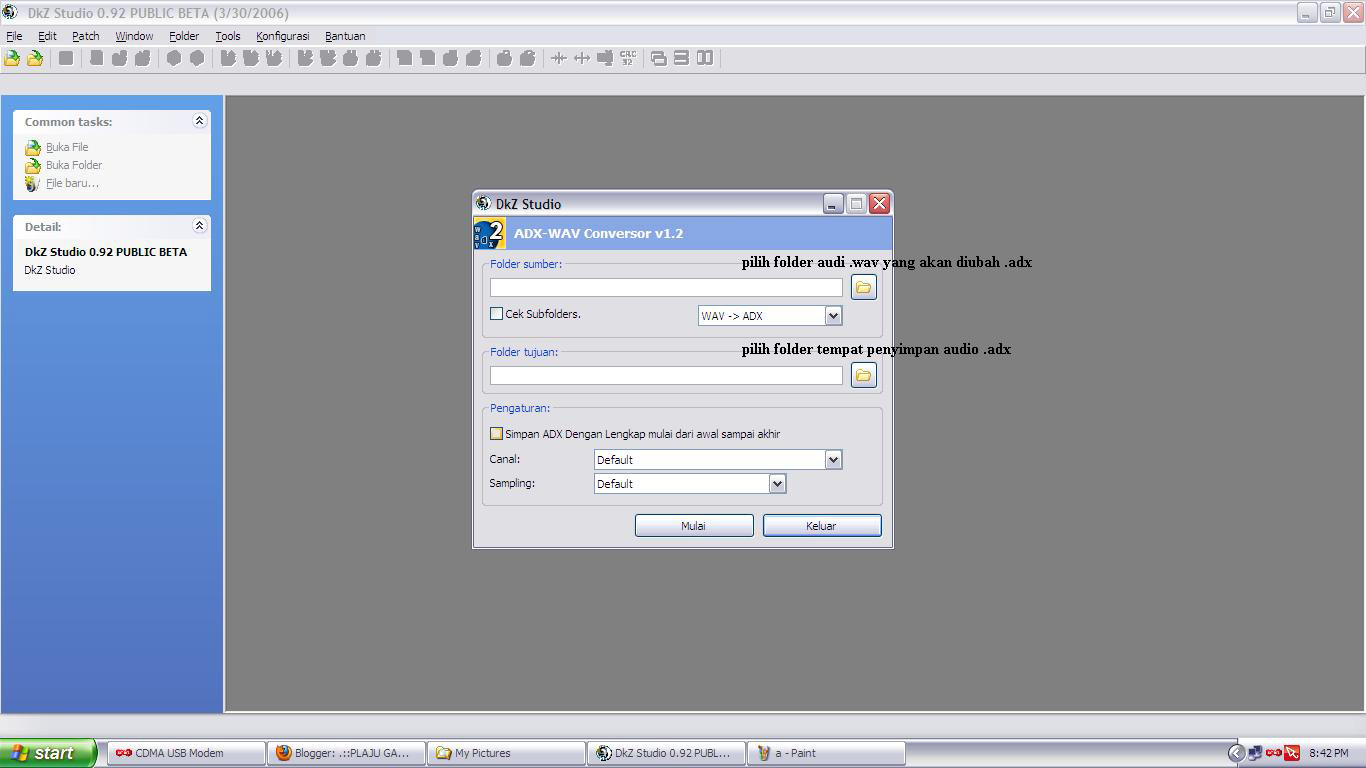Click the Buka Folder icon in Common tasks
The image size is (1366, 768).
click(x=33, y=165)
